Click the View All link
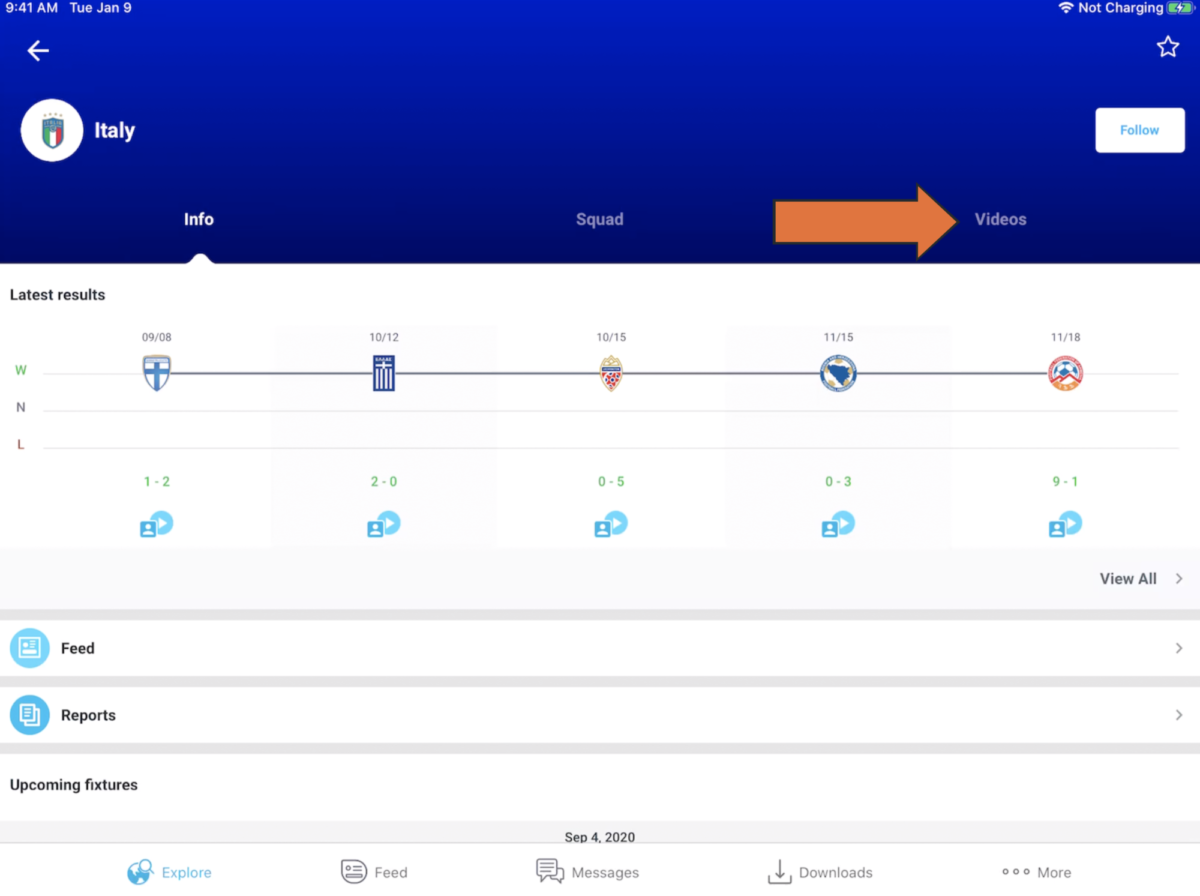The height and width of the screenshot is (896, 1200). pos(1128,578)
